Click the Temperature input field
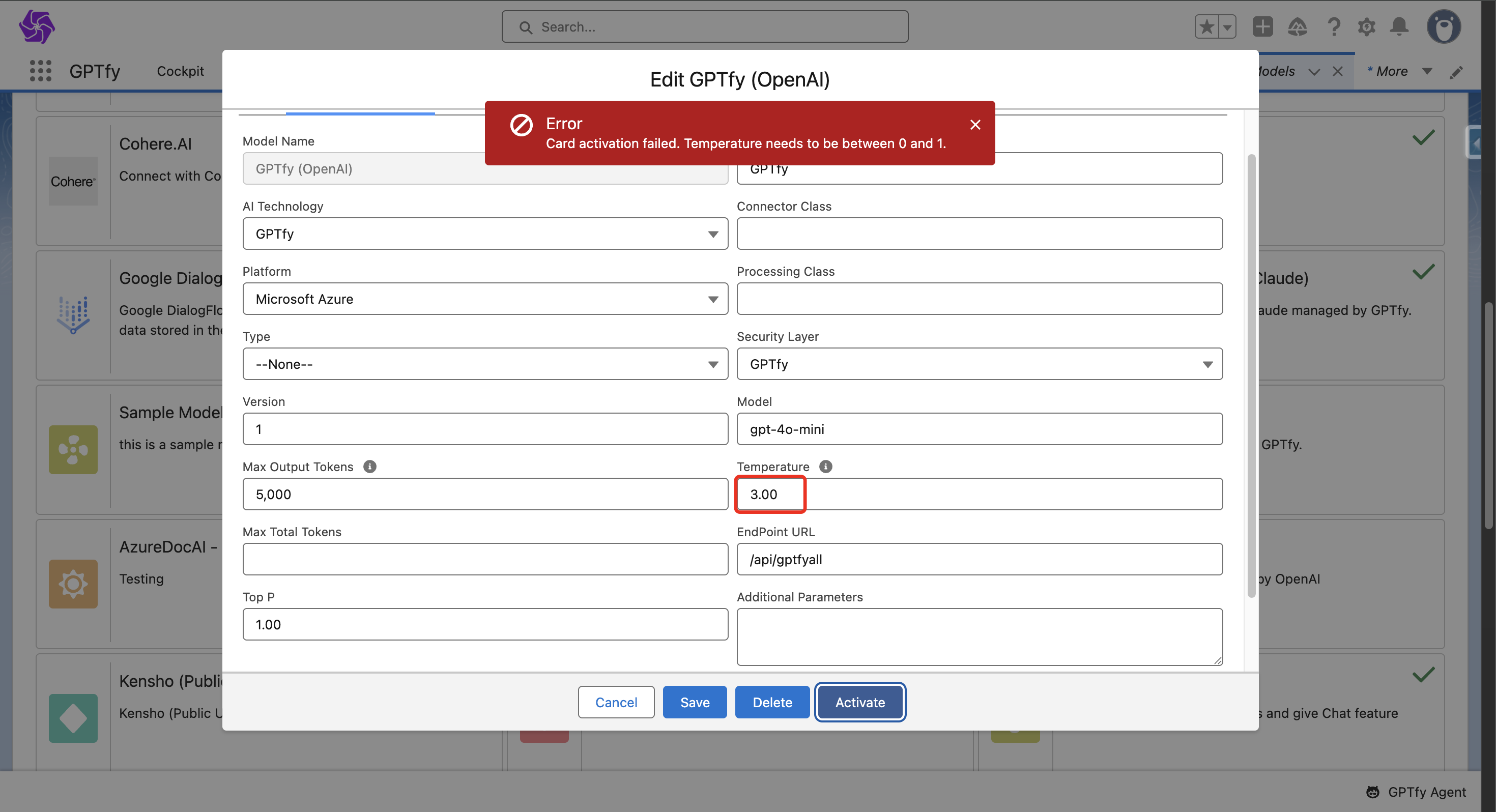This screenshot has height=812, width=1496. pyautogui.click(x=979, y=495)
